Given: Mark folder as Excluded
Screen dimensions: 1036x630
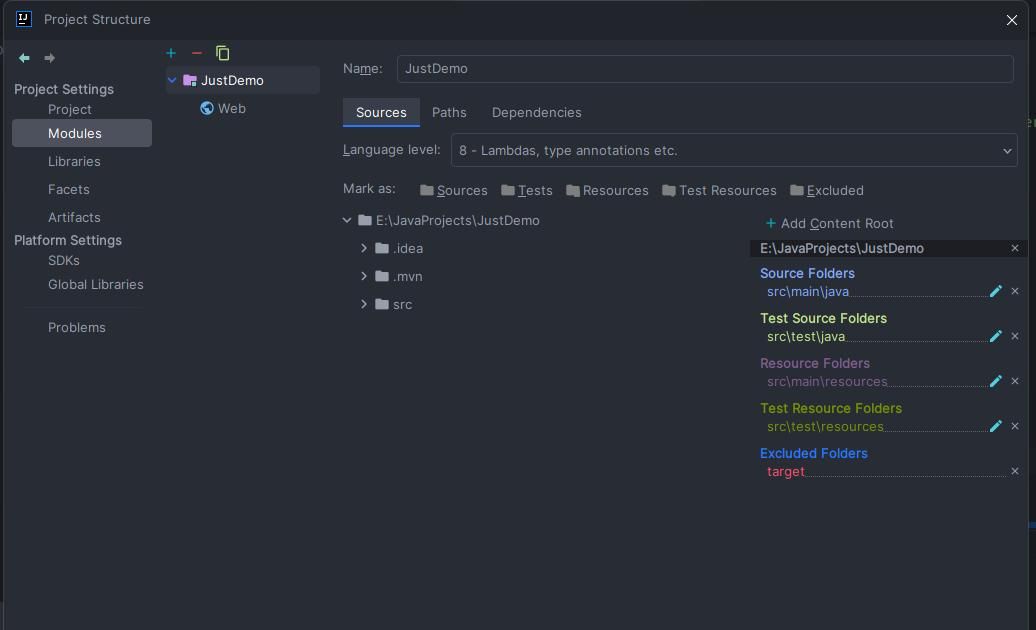Looking at the screenshot, I should coord(827,190).
